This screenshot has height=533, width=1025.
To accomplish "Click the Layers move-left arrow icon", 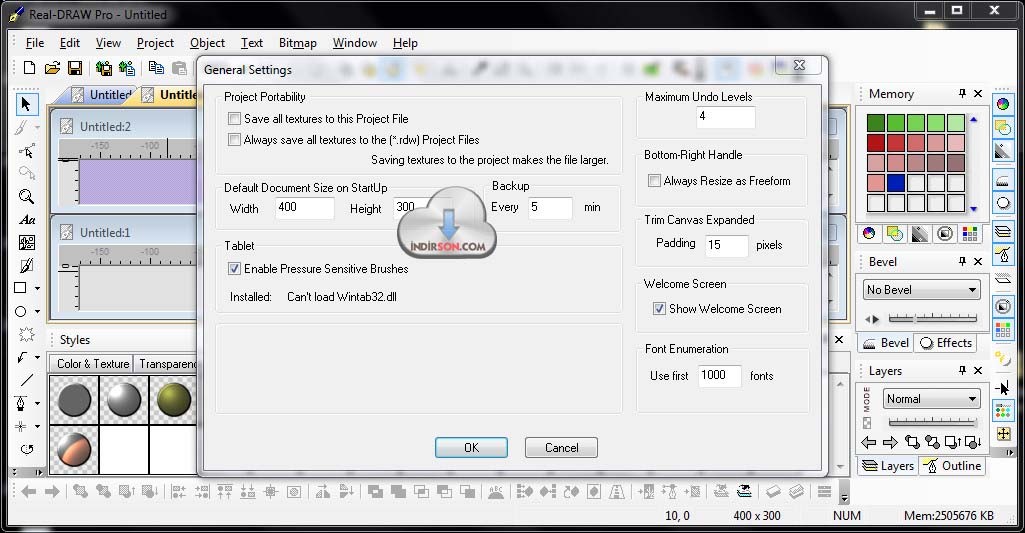I will click(x=868, y=443).
